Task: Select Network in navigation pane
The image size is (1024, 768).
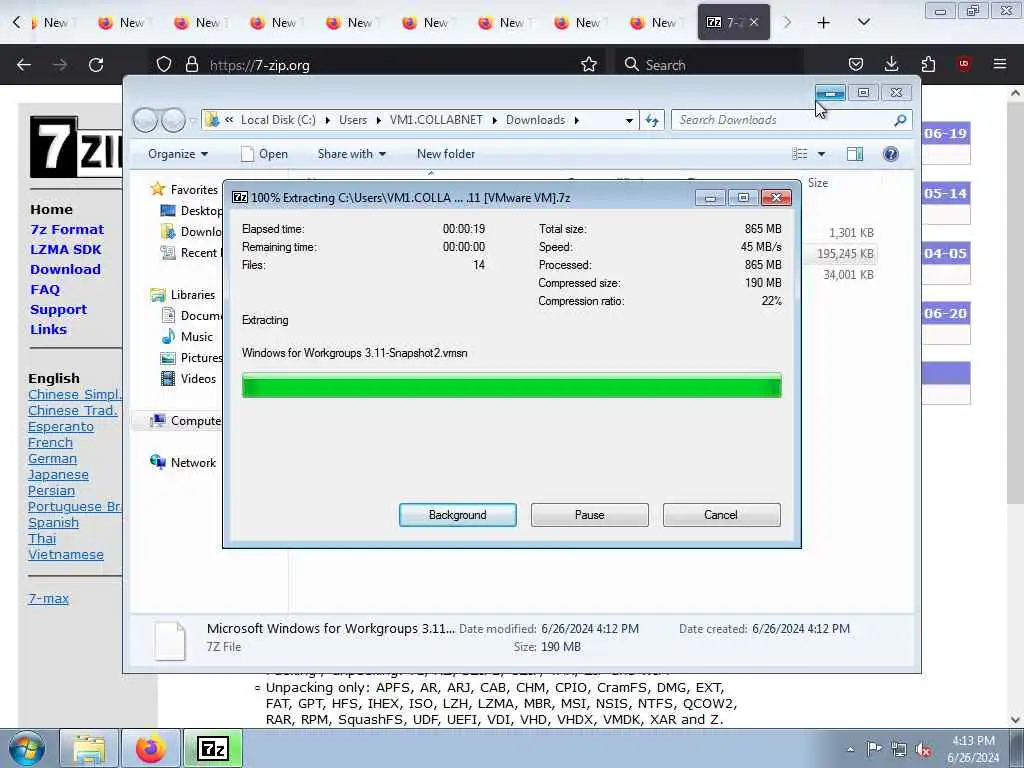Action: point(193,463)
